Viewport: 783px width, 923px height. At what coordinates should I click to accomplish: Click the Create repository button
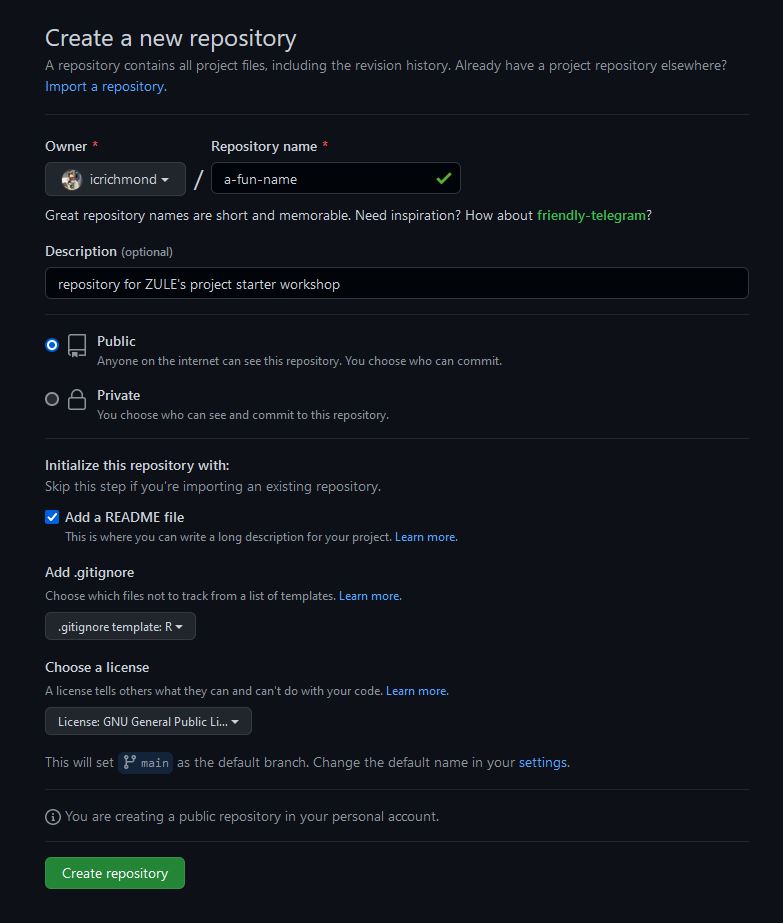coord(115,873)
